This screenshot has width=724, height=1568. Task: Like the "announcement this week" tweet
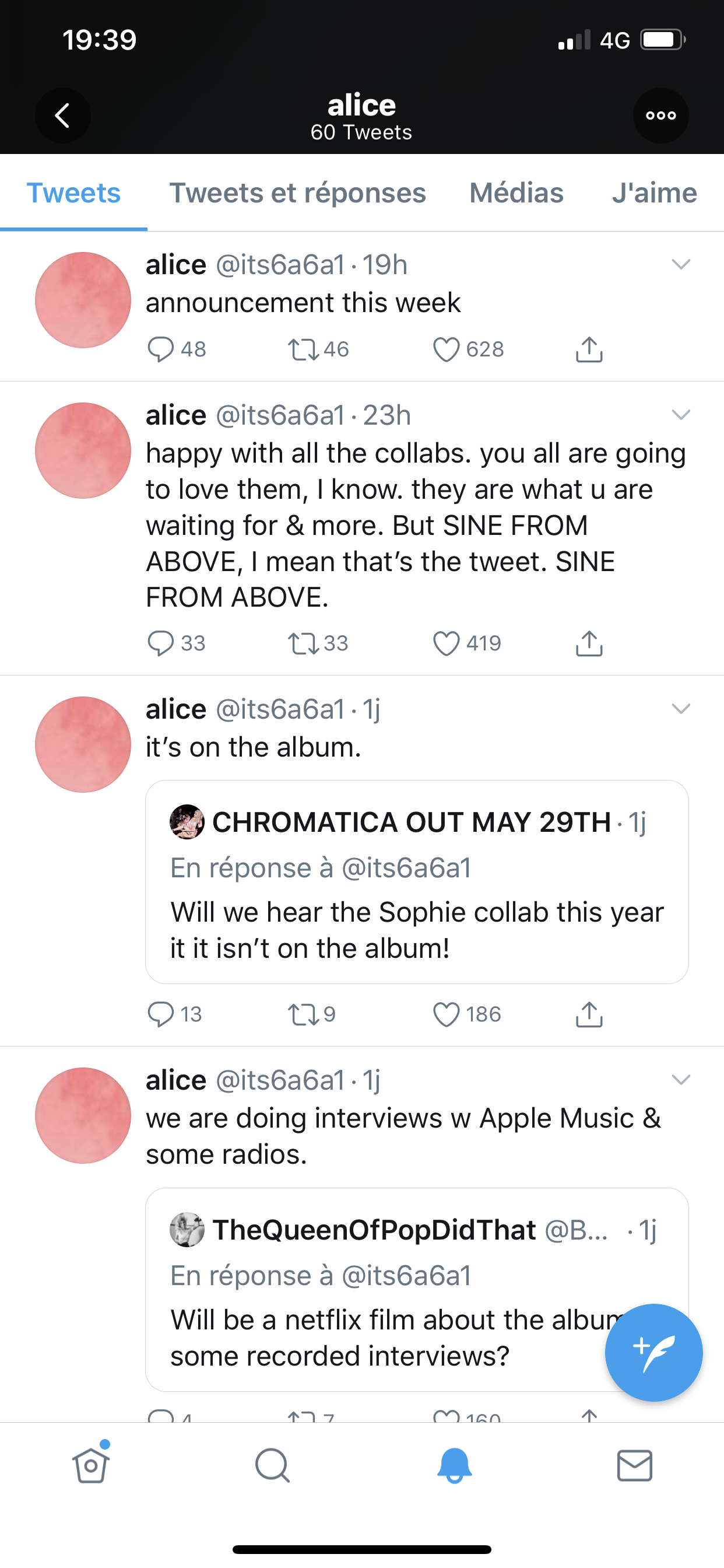446,349
